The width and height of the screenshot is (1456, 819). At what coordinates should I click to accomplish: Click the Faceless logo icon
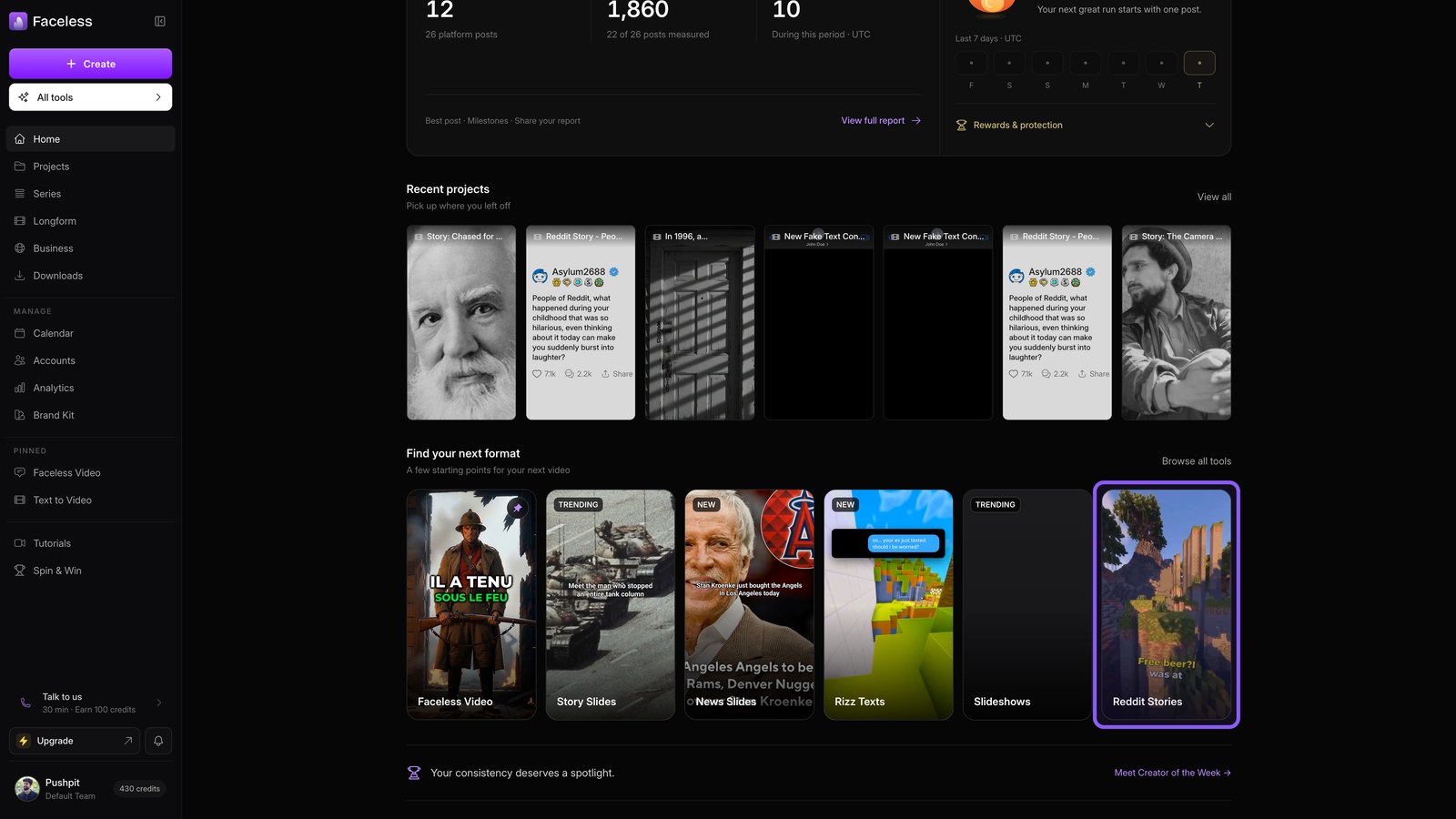click(18, 21)
